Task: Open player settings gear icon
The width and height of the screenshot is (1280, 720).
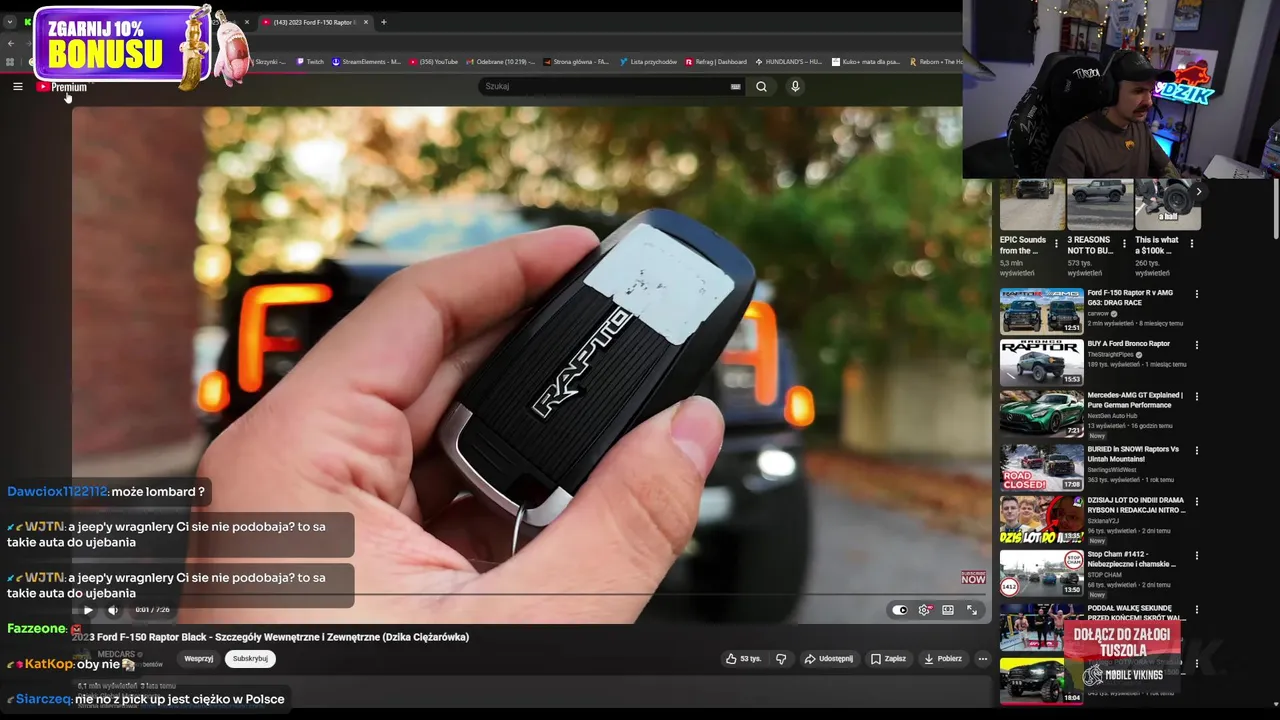Action: 924,610
